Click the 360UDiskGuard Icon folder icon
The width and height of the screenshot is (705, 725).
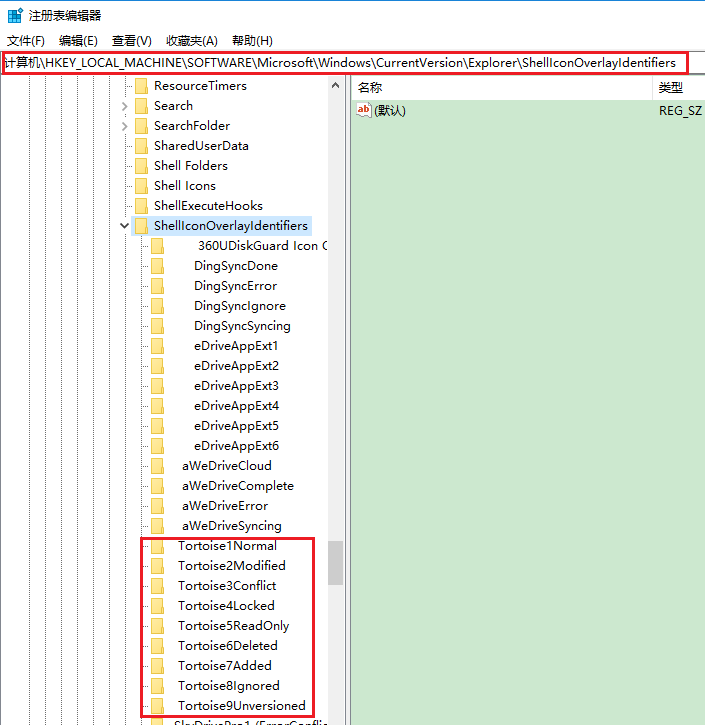click(x=157, y=246)
